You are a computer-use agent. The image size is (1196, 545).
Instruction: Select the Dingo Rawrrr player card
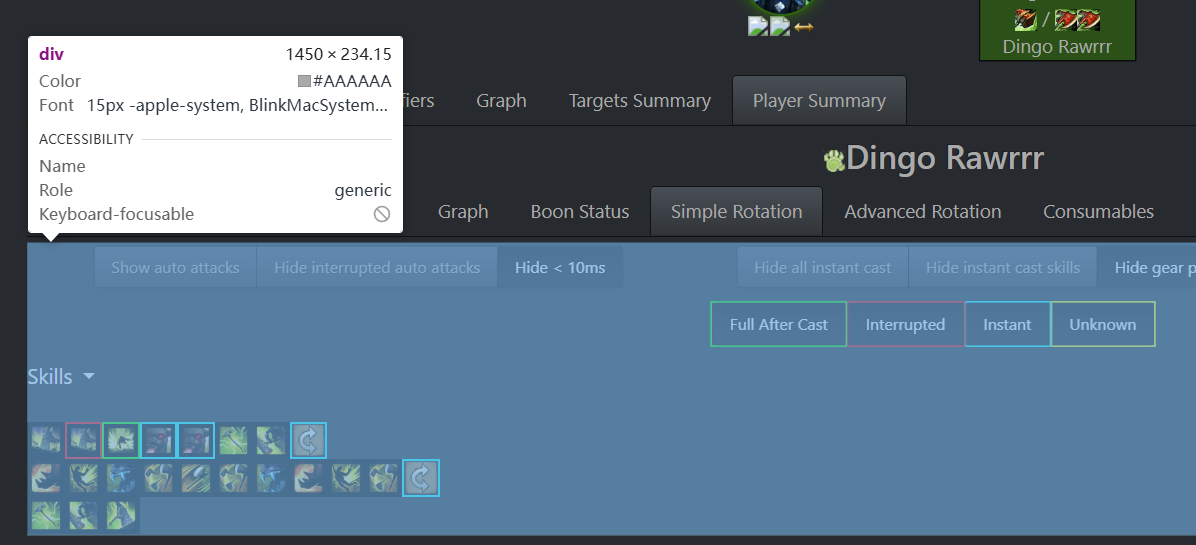point(1057,30)
